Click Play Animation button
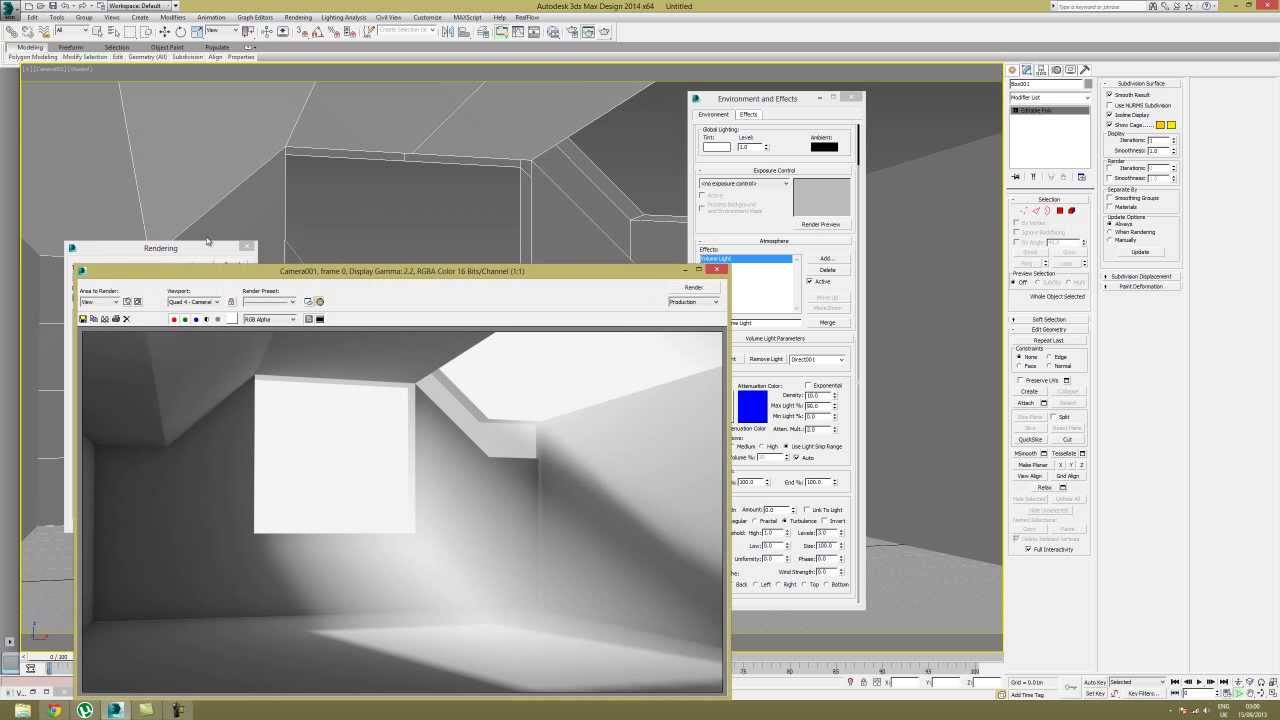This screenshot has width=1280, height=720. pyautogui.click(x=1199, y=682)
